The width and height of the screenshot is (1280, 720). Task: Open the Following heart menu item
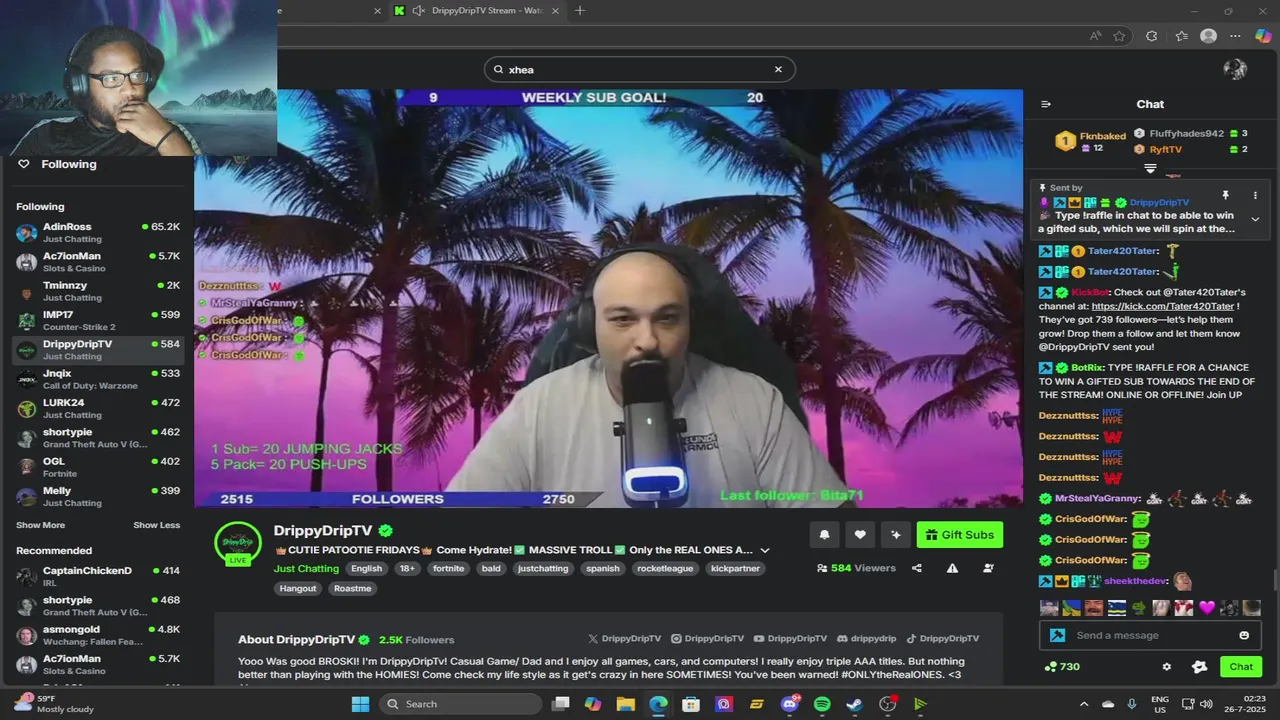(x=58, y=164)
